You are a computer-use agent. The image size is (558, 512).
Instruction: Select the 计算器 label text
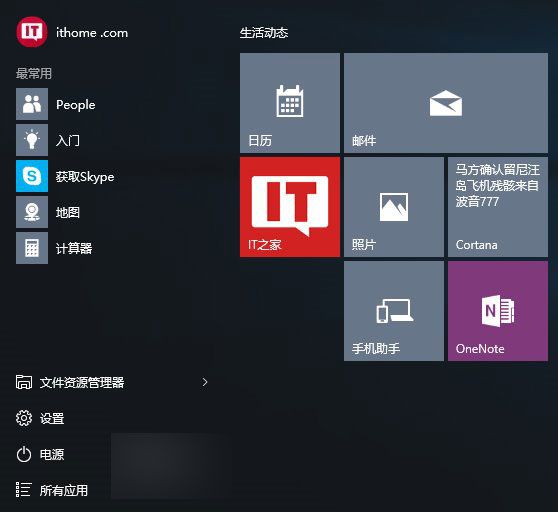point(74,248)
